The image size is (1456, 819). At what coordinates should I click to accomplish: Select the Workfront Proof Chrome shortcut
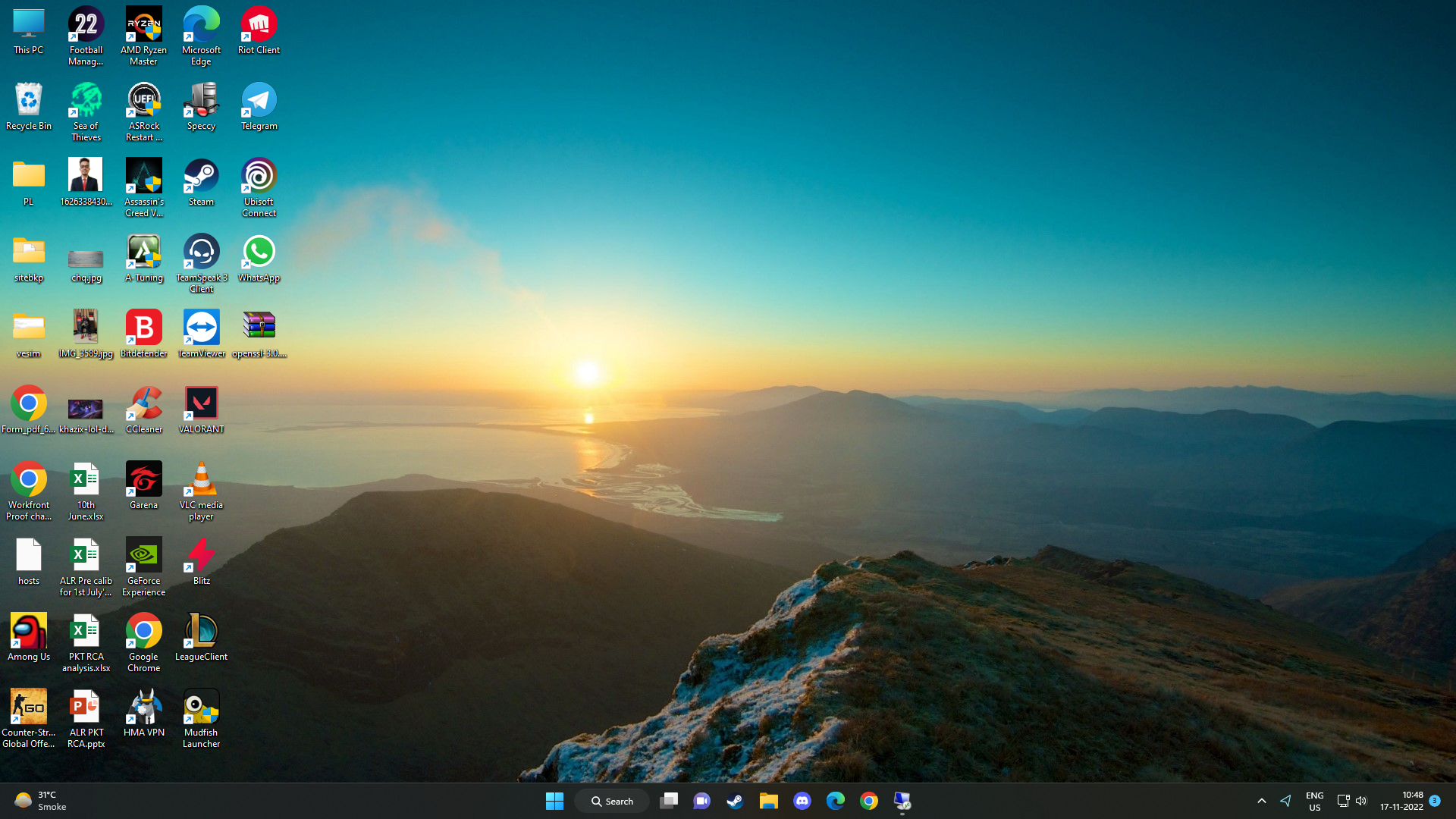click(x=29, y=491)
